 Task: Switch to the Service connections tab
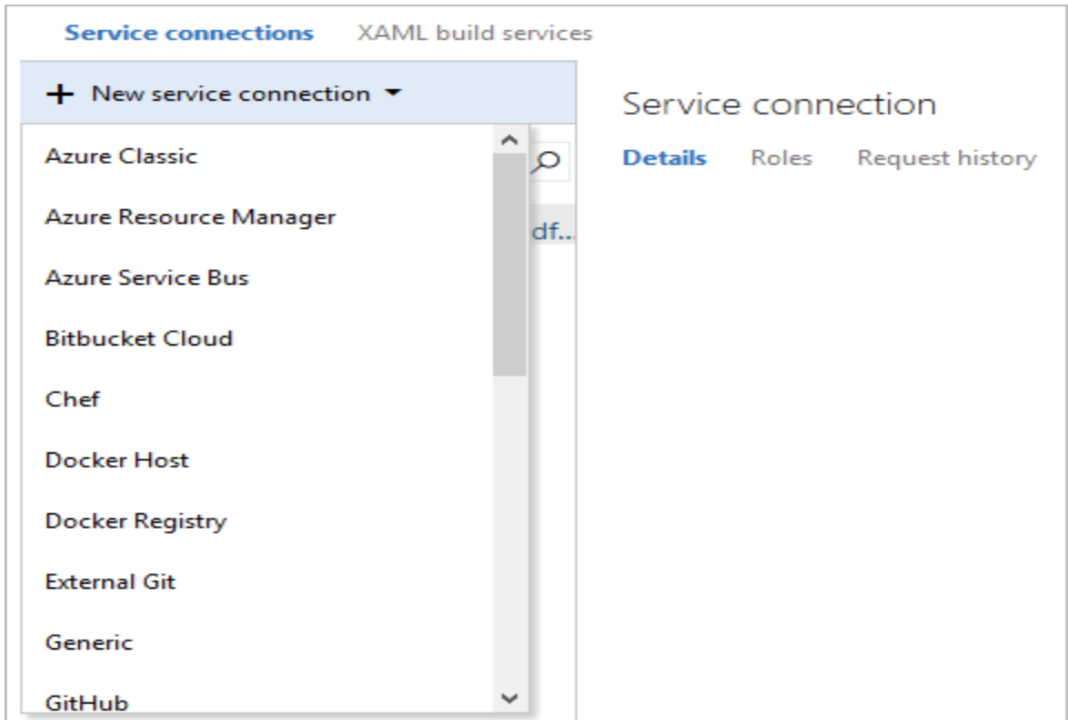pyautogui.click(x=189, y=33)
